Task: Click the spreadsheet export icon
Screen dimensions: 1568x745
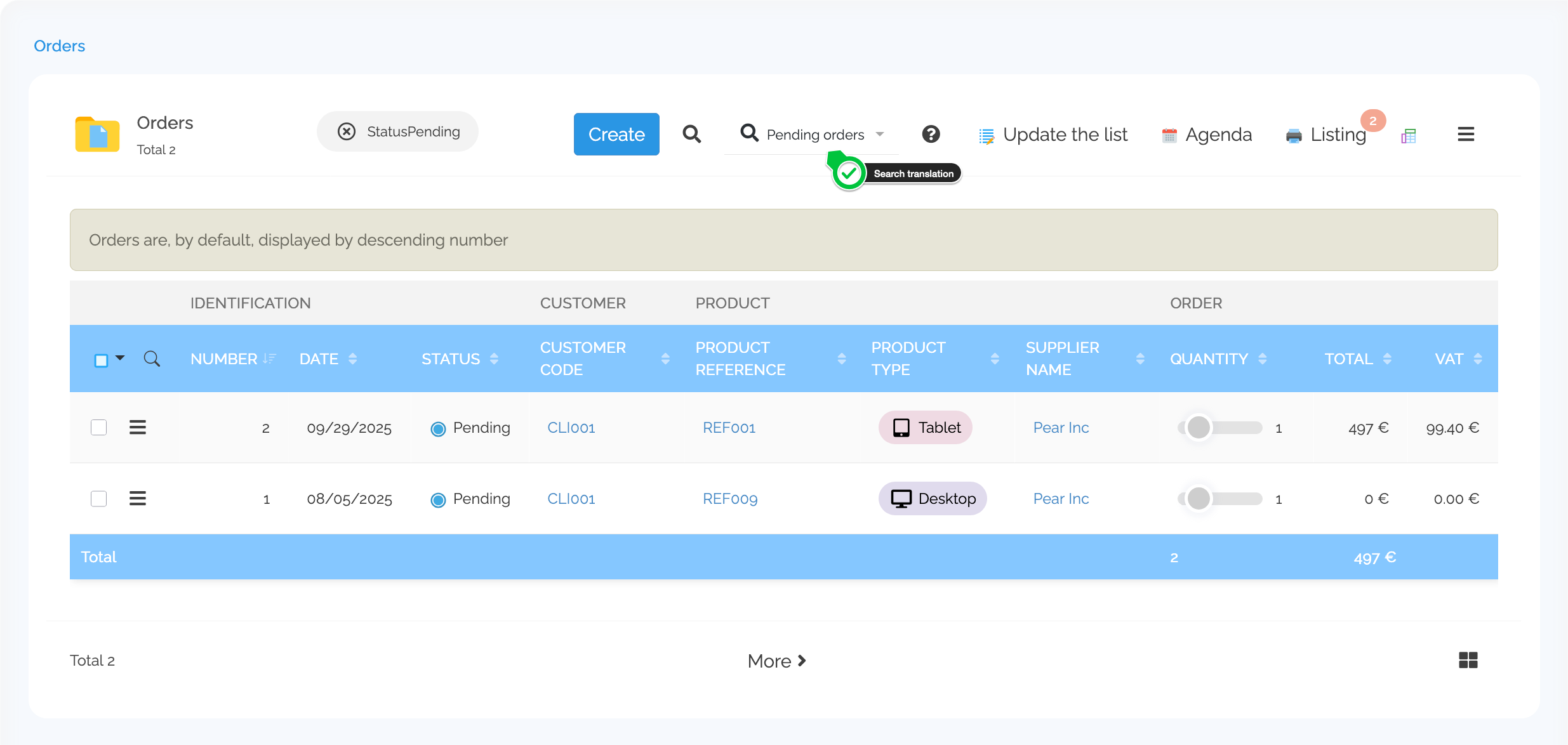Action: pyautogui.click(x=1409, y=135)
